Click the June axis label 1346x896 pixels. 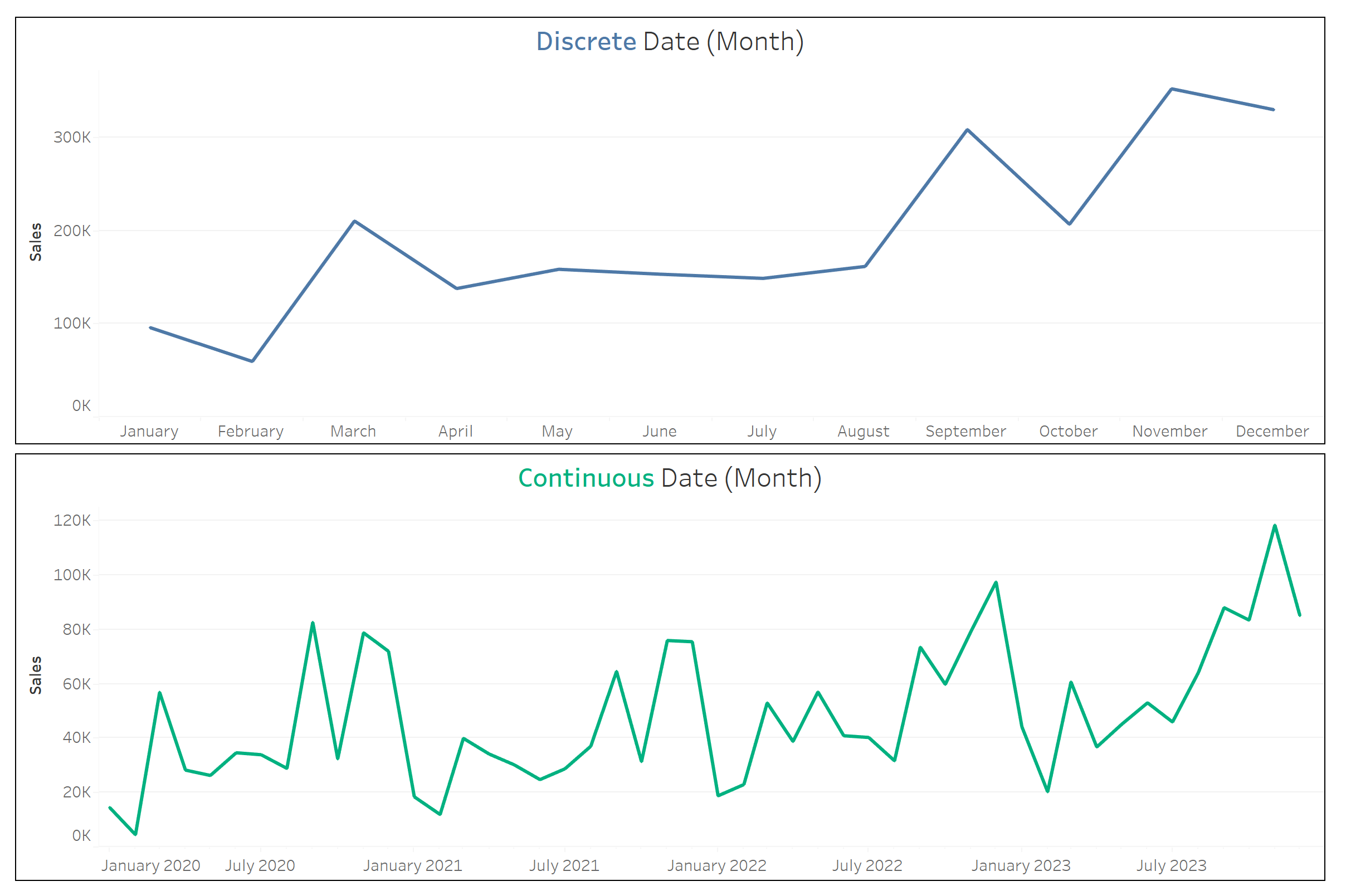pos(660,432)
